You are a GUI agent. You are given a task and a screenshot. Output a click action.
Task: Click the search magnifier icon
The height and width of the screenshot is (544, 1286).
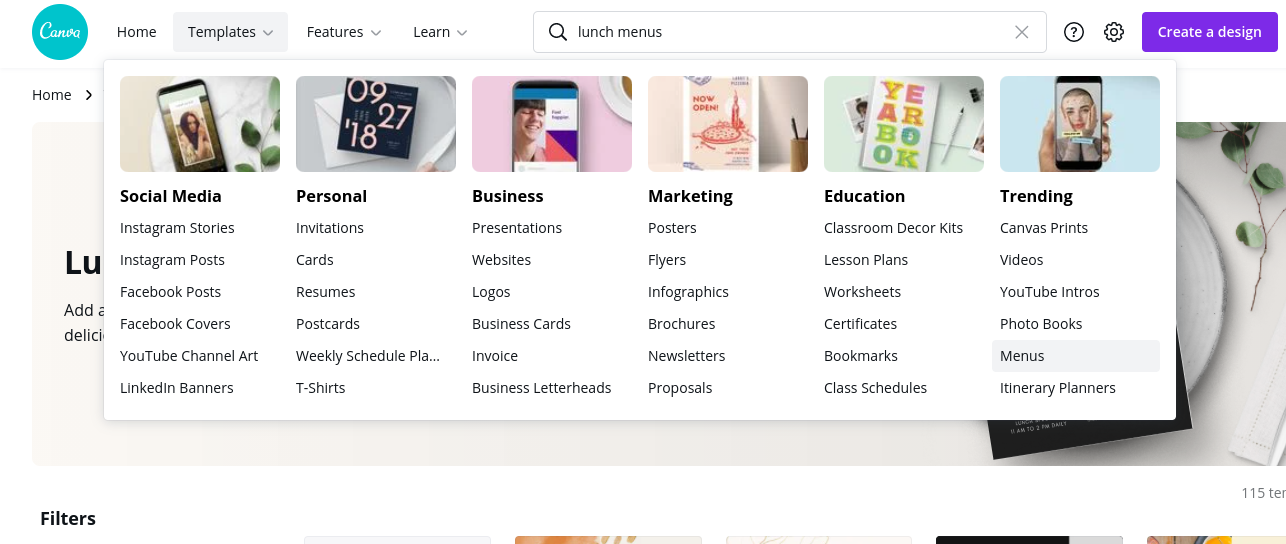(x=558, y=32)
